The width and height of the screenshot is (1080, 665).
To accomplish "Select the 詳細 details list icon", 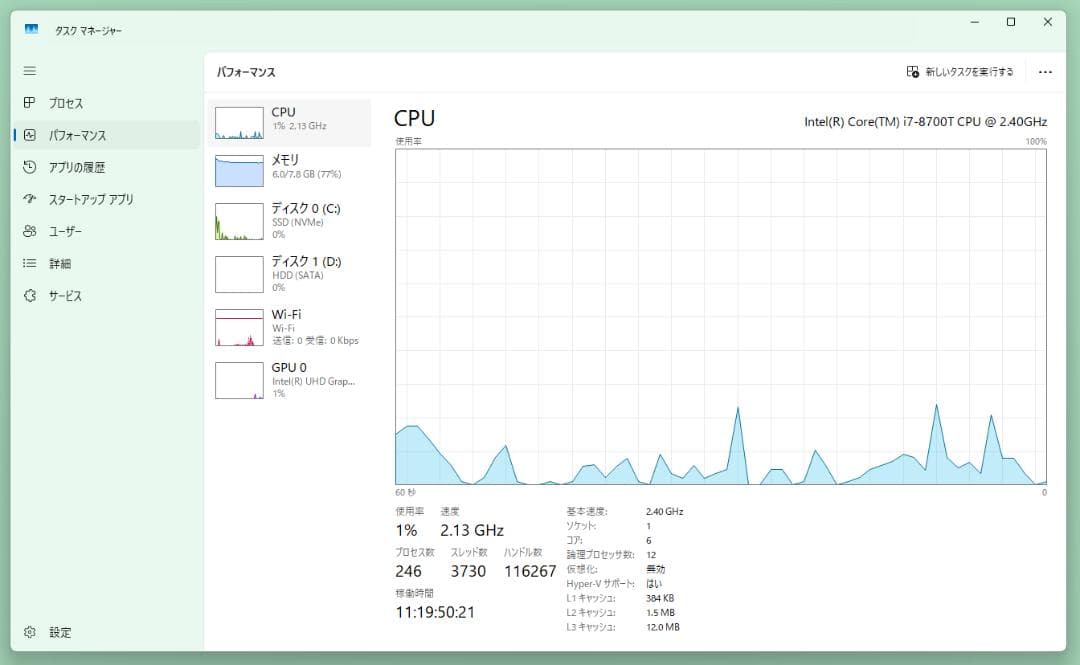I will tap(30, 264).
